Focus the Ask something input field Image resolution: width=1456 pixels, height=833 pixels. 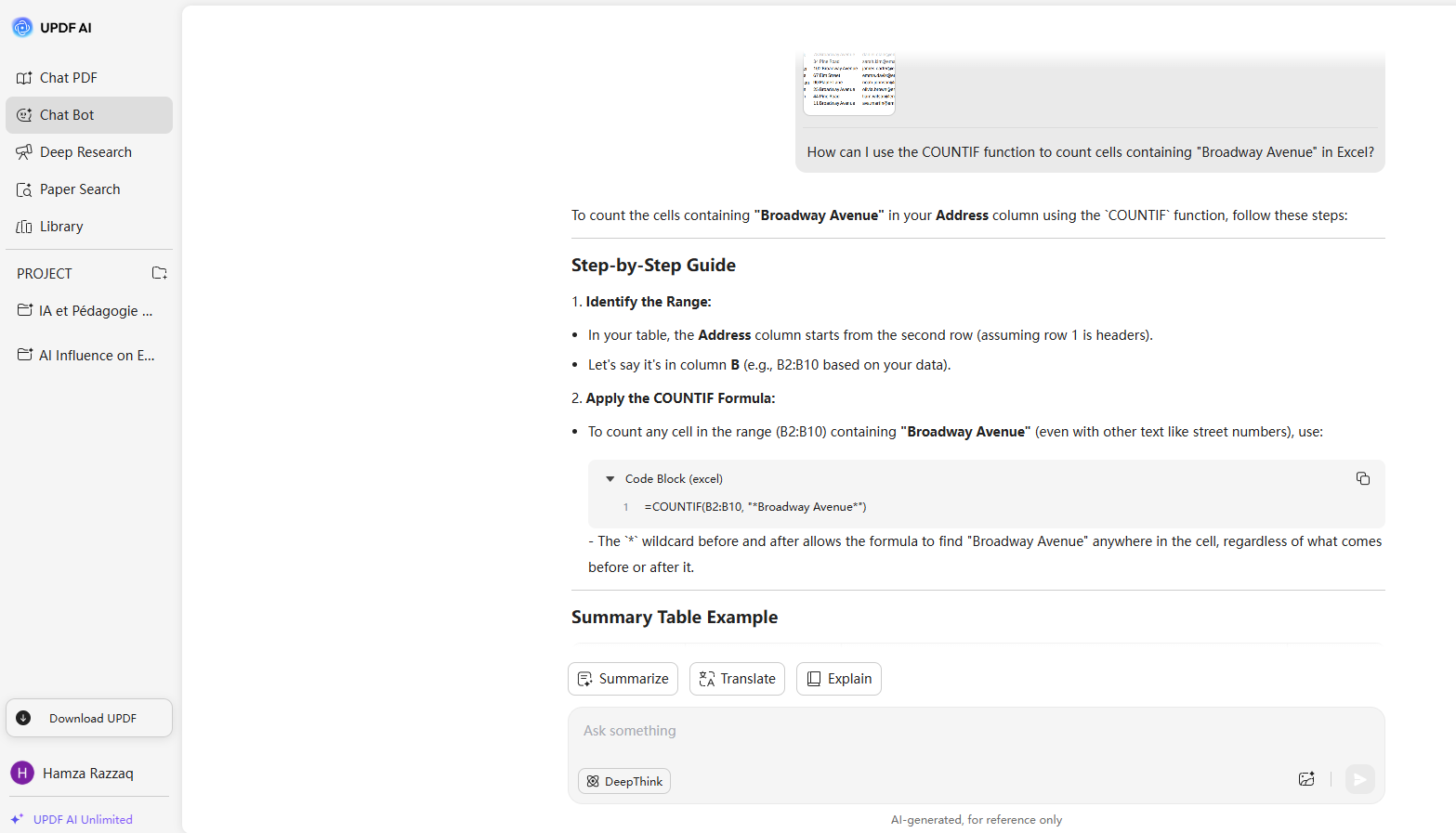pyautogui.click(x=976, y=731)
